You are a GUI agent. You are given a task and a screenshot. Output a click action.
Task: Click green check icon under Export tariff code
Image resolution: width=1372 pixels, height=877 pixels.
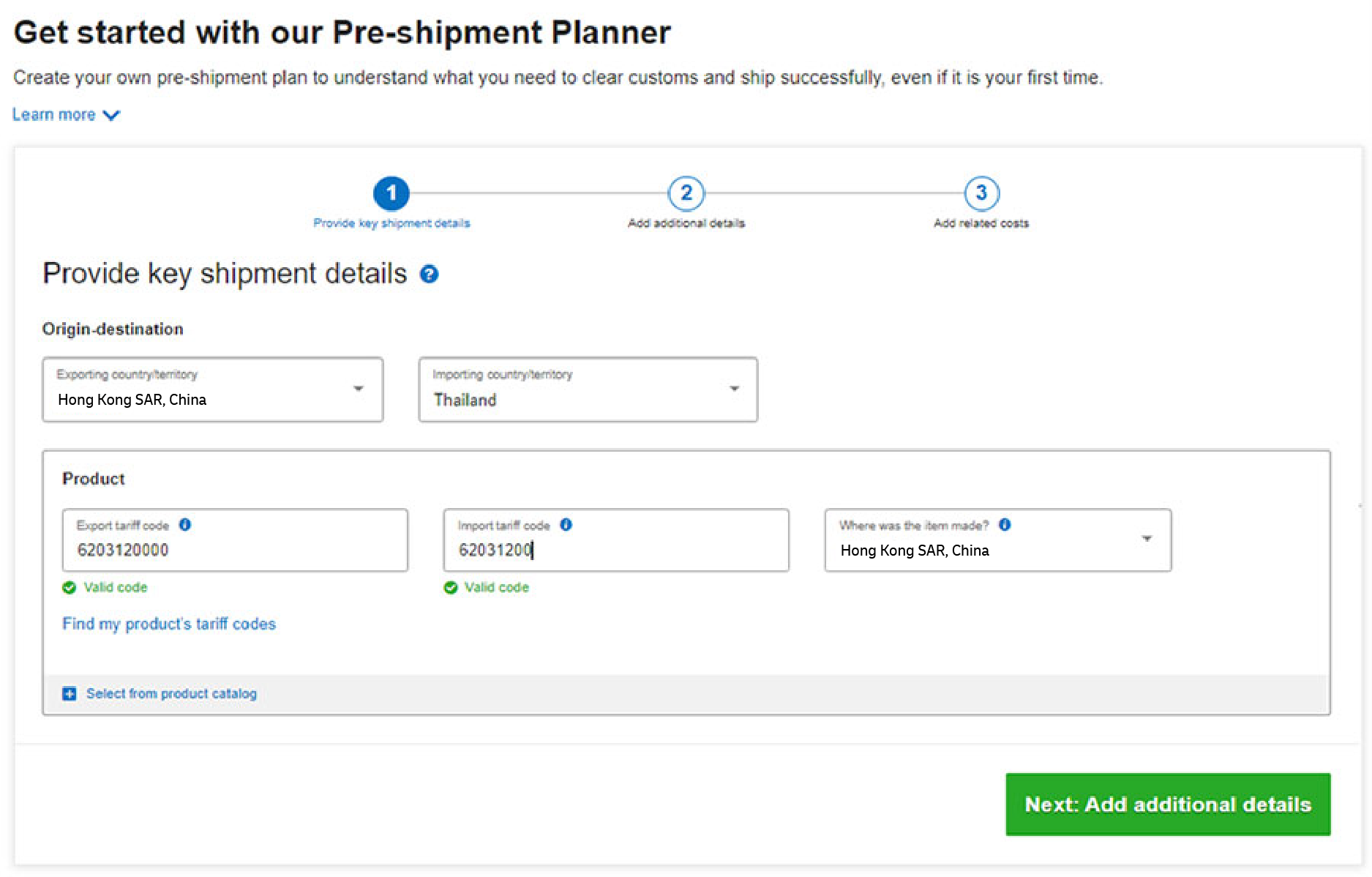(70, 587)
